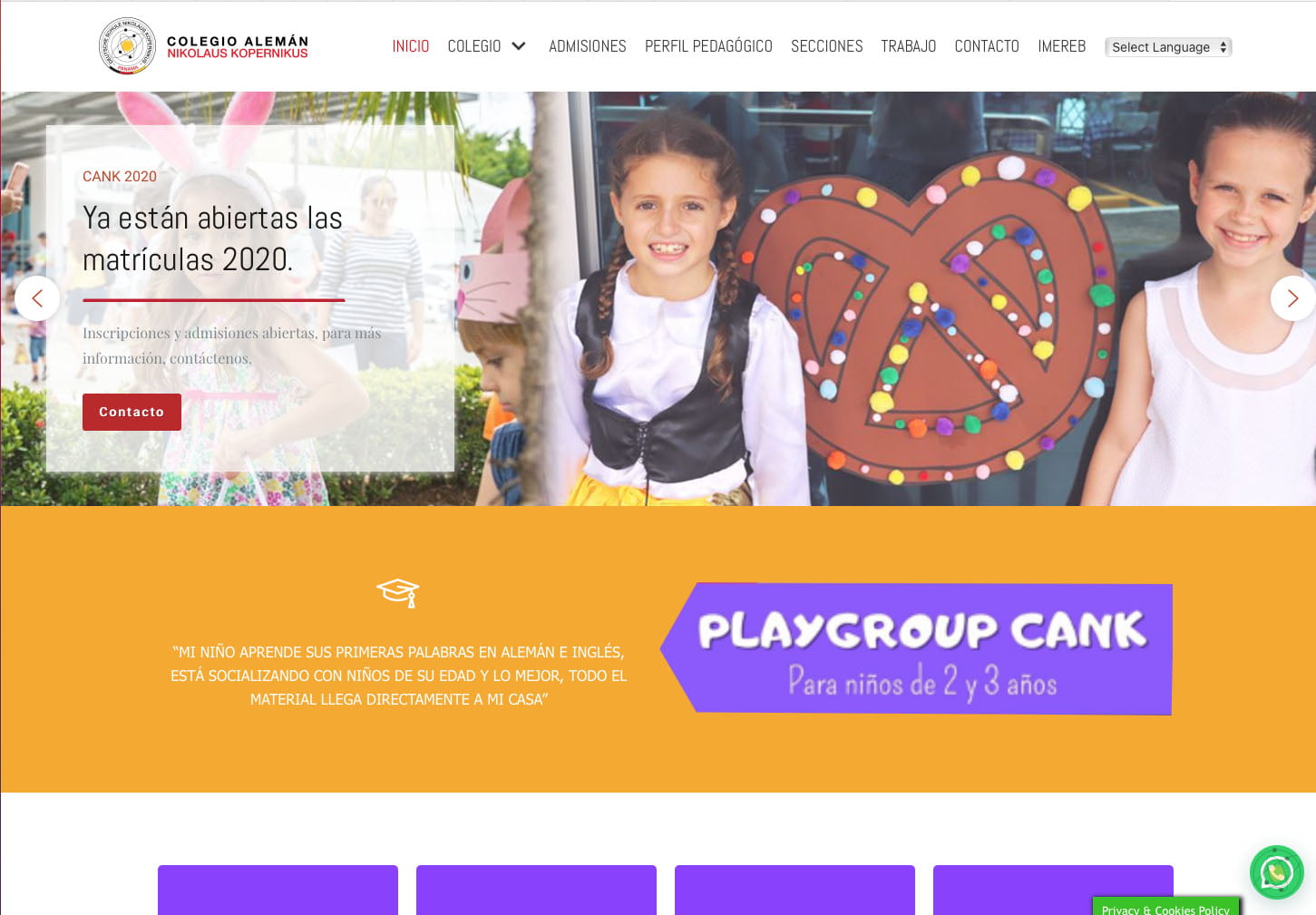Open the COLEGIO menu

tap(474, 46)
